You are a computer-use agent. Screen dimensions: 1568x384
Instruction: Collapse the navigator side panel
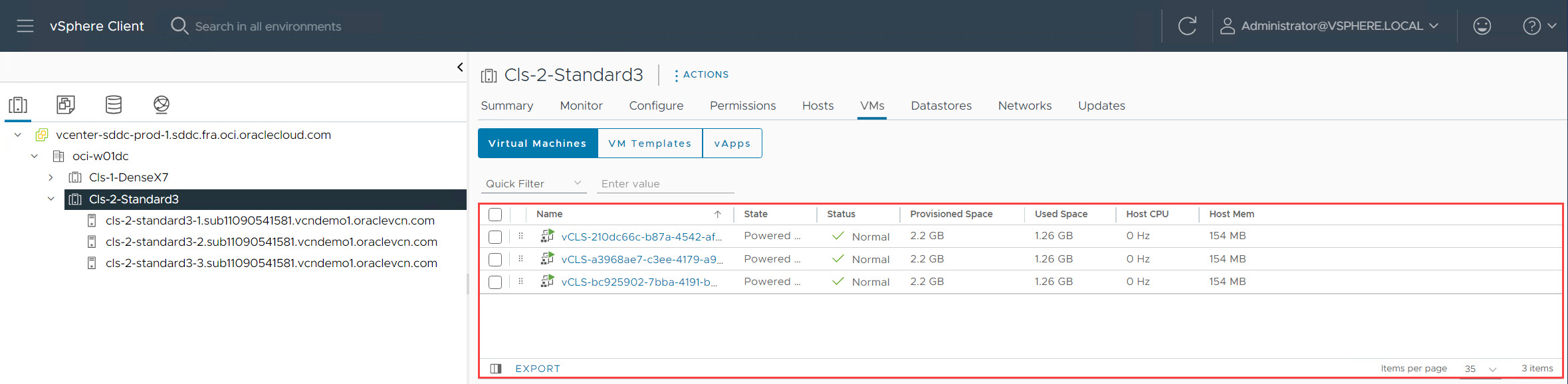[460, 67]
